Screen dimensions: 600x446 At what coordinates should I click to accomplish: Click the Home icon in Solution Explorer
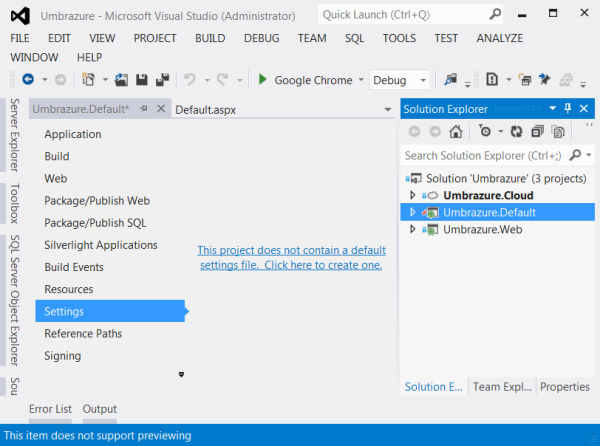456,131
